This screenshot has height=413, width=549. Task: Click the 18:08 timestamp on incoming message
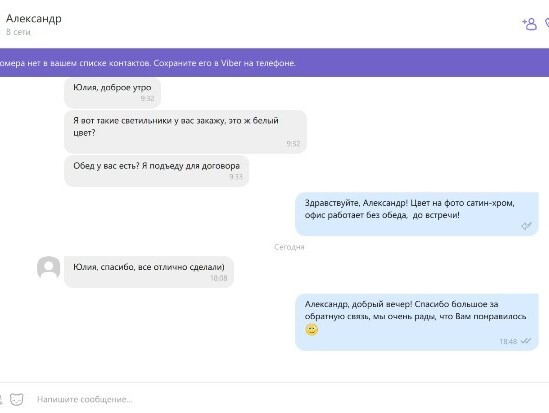219,278
